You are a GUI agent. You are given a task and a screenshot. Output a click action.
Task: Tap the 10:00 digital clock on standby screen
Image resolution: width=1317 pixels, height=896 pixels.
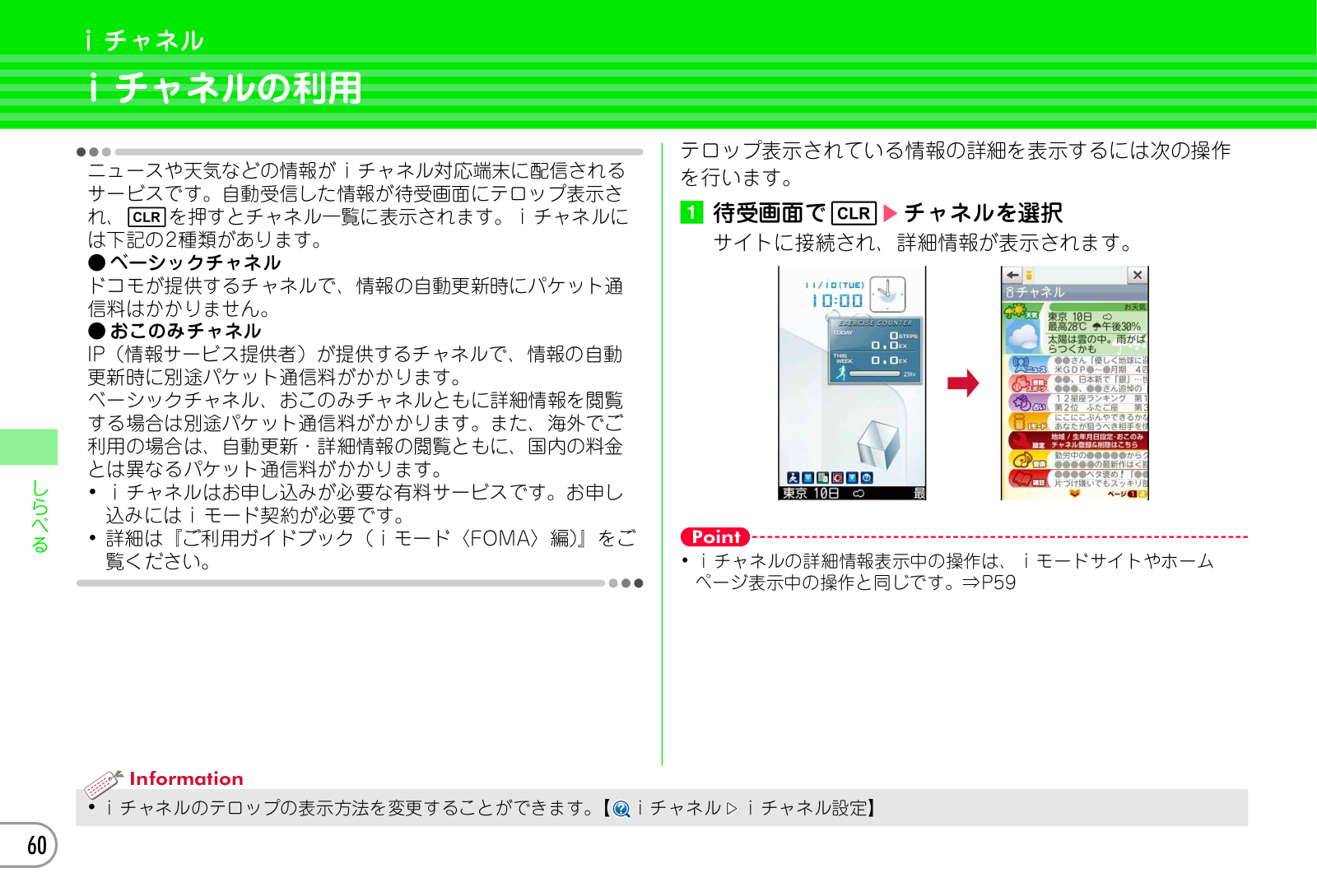[x=837, y=300]
